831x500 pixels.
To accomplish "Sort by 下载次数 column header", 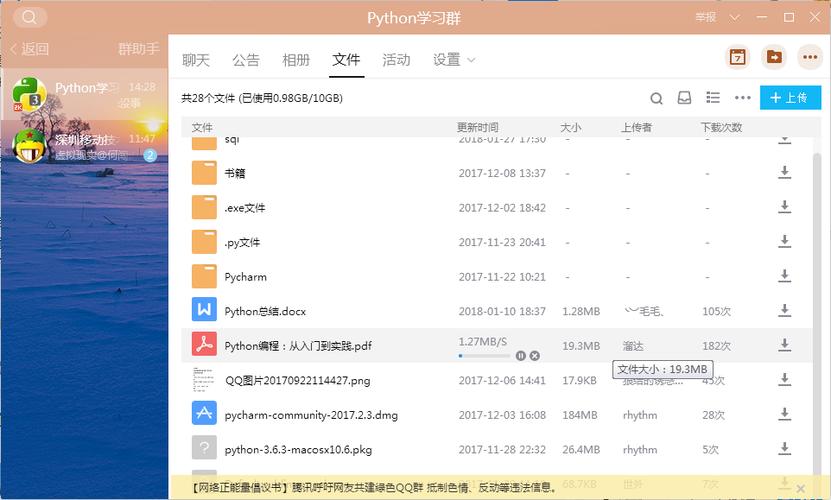I will pos(721,127).
